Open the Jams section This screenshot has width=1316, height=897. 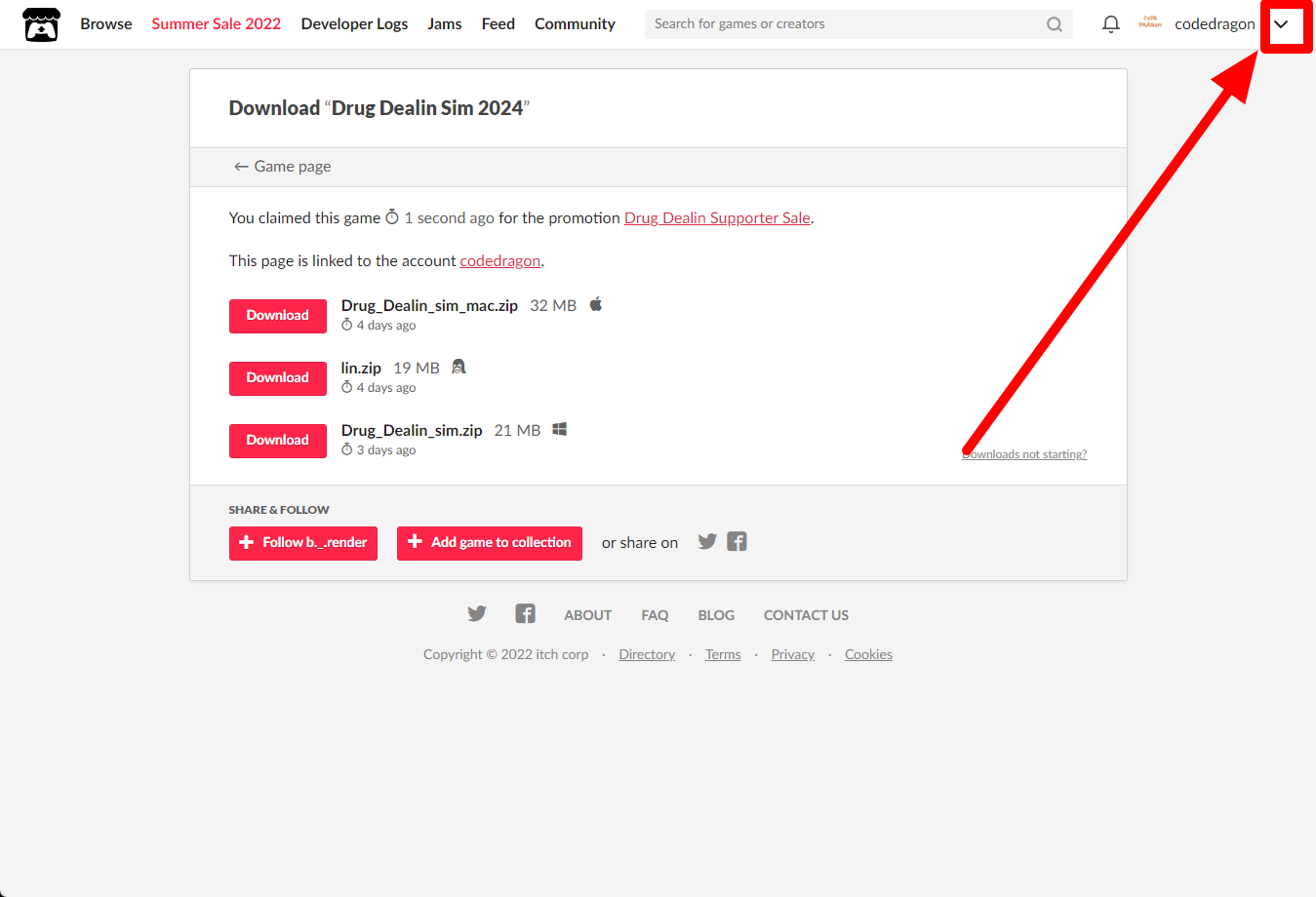[445, 24]
